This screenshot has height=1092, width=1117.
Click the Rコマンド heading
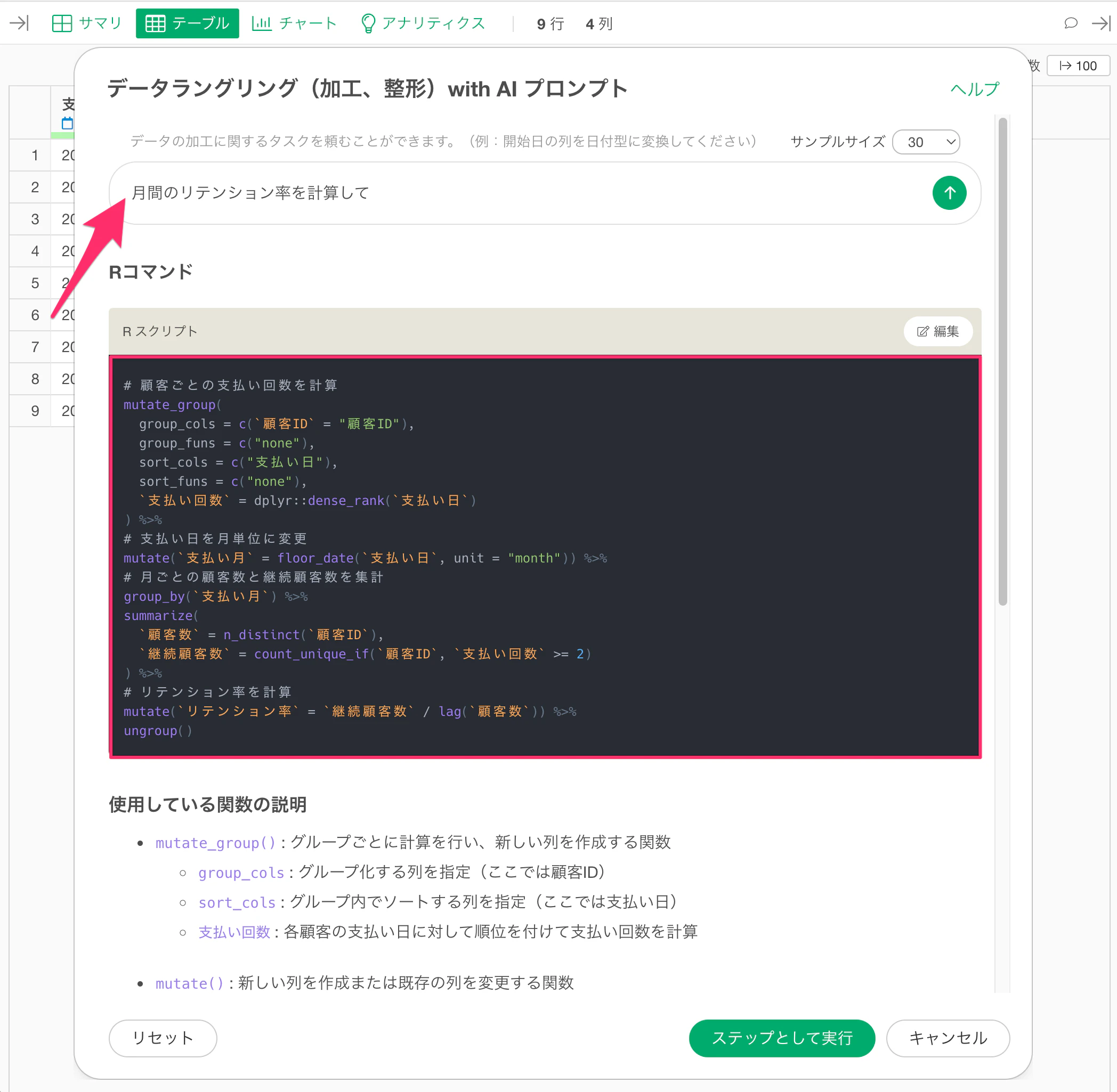[151, 272]
